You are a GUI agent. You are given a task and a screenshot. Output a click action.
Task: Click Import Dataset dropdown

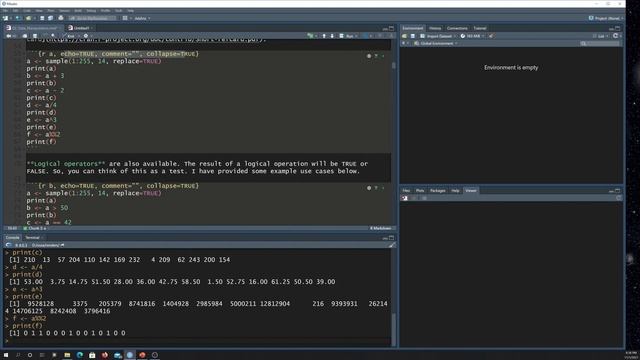[438, 36]
